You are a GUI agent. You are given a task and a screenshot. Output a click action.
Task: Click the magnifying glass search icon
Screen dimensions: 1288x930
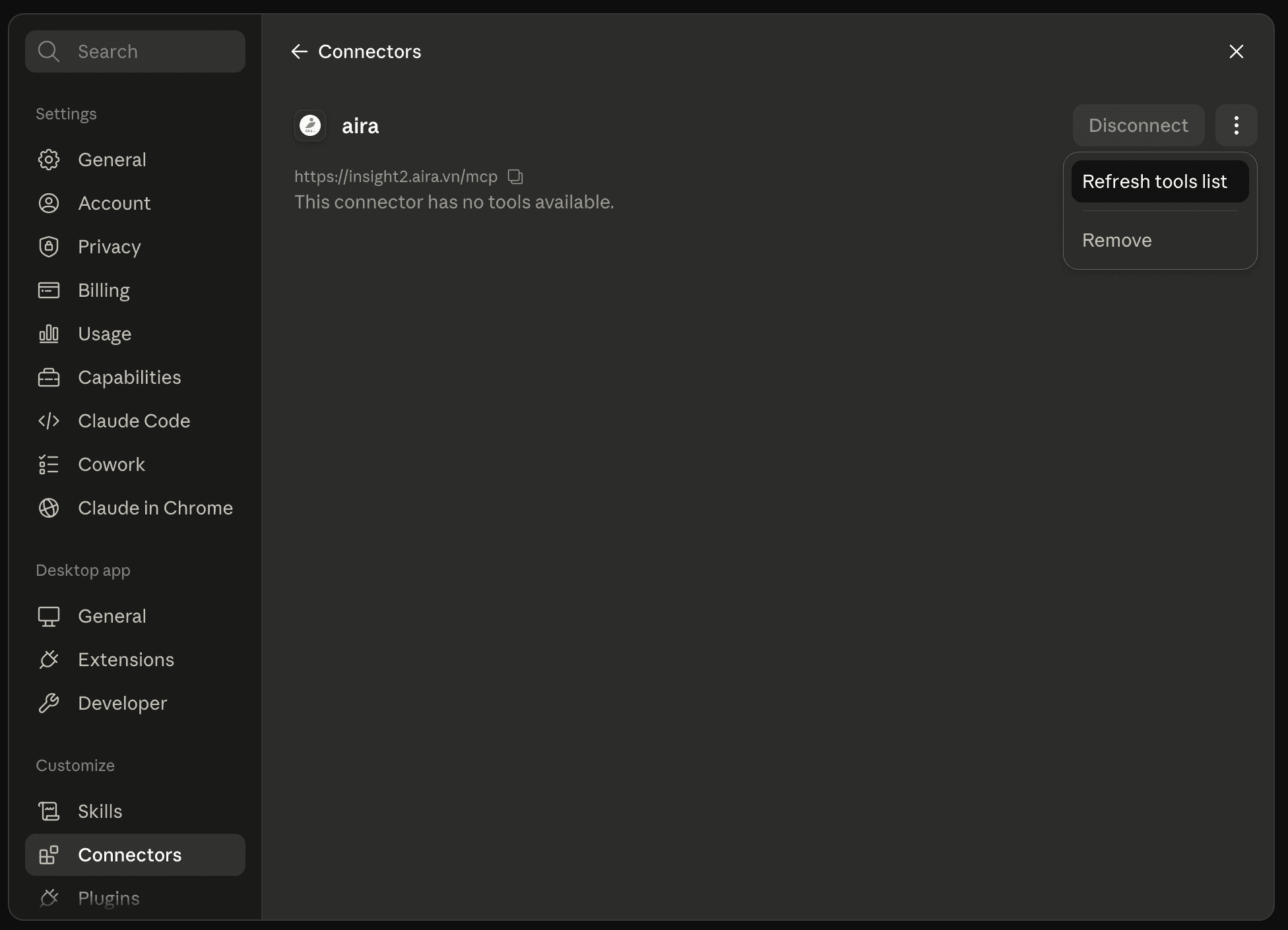(49, 51)
